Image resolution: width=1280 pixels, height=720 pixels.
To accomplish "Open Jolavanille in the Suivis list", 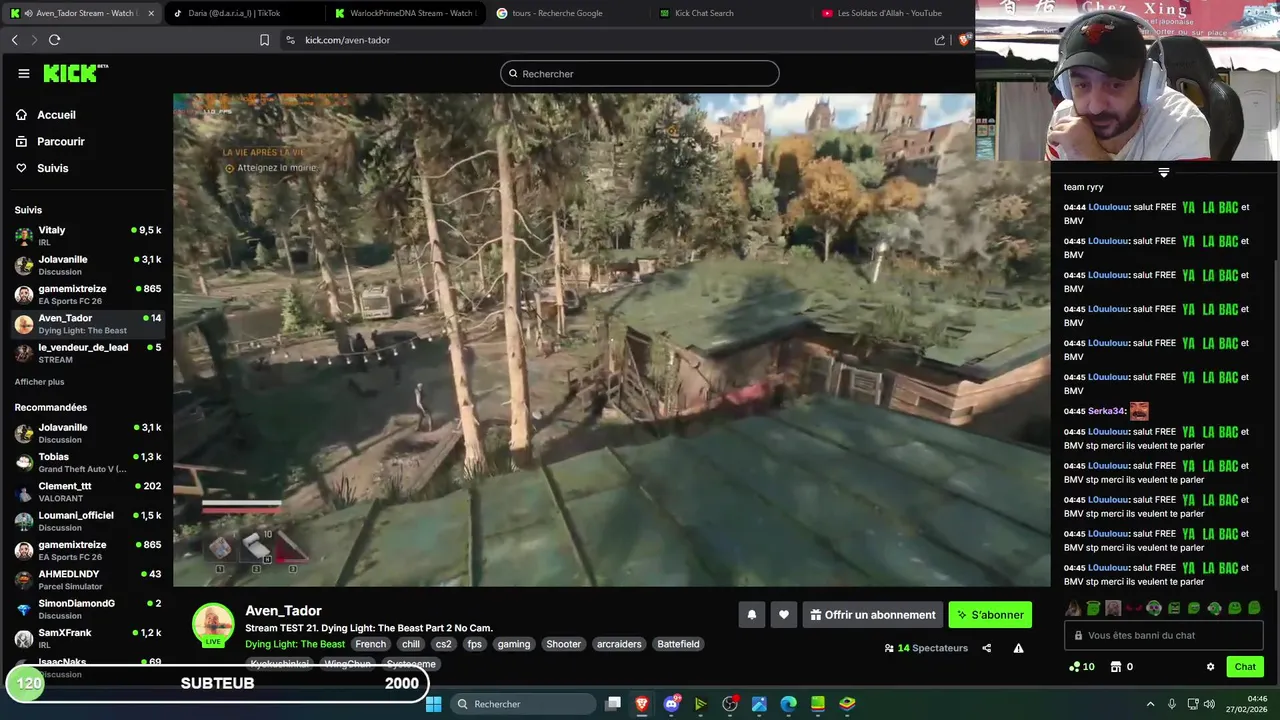I will pyautogui.click(x=88, y=265).
